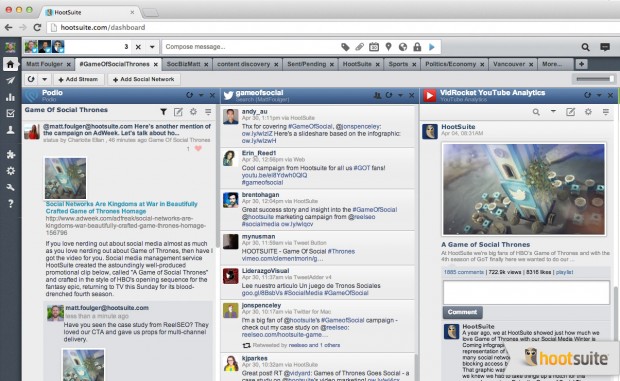The image size is (620, 381).
Task: Open the Contacts person icon in sidebar
Action: [x=10, y=130]
